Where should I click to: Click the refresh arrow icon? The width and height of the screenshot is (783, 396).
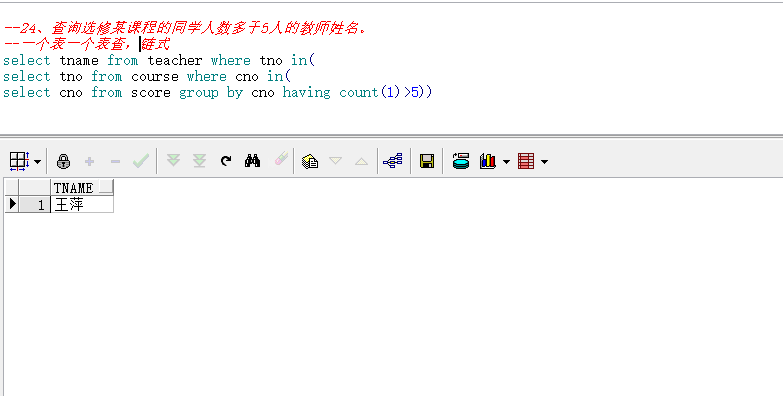[226, 161]
